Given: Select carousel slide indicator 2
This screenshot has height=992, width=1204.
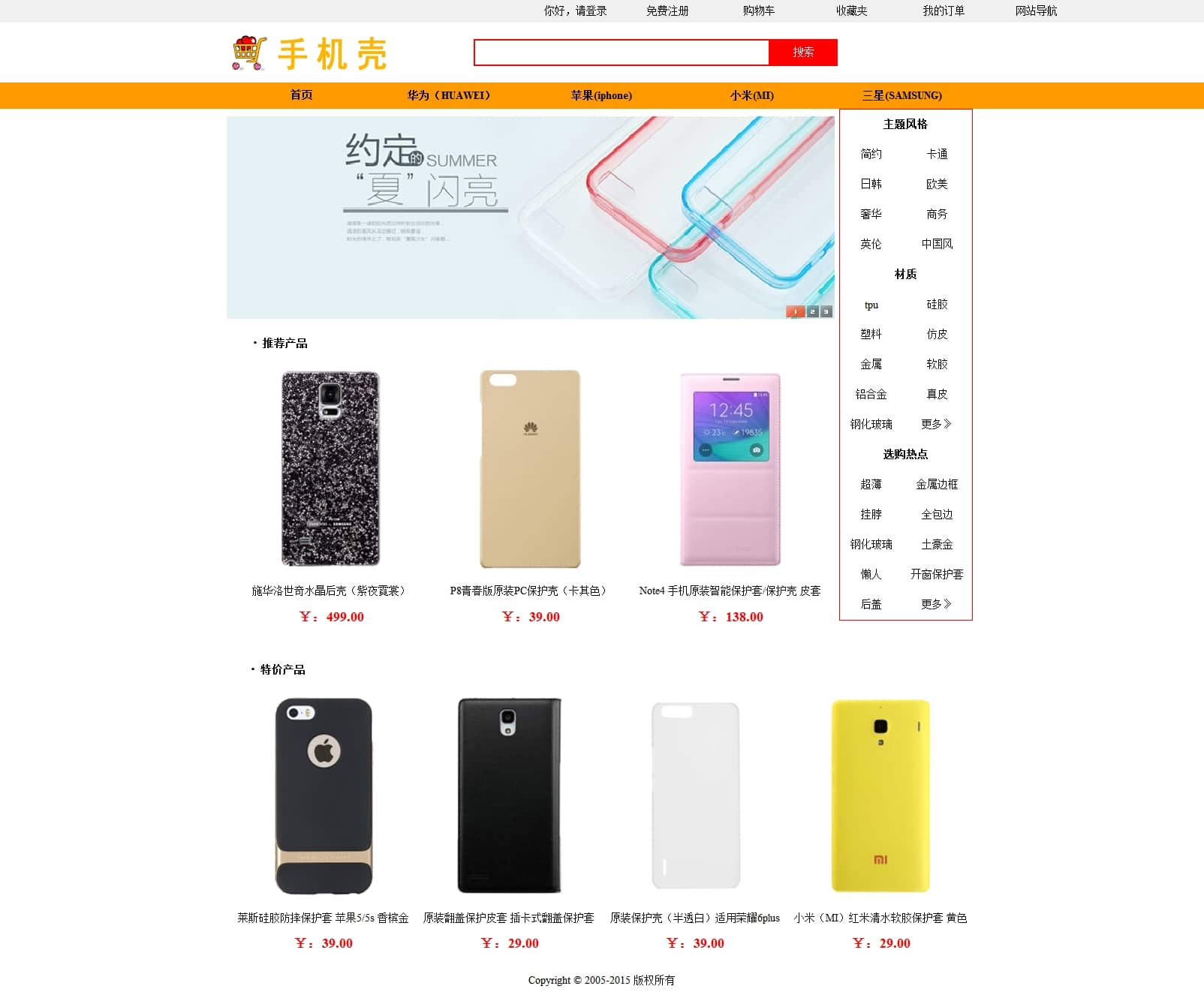Looking at the screenshot, I should pos(812,311).
